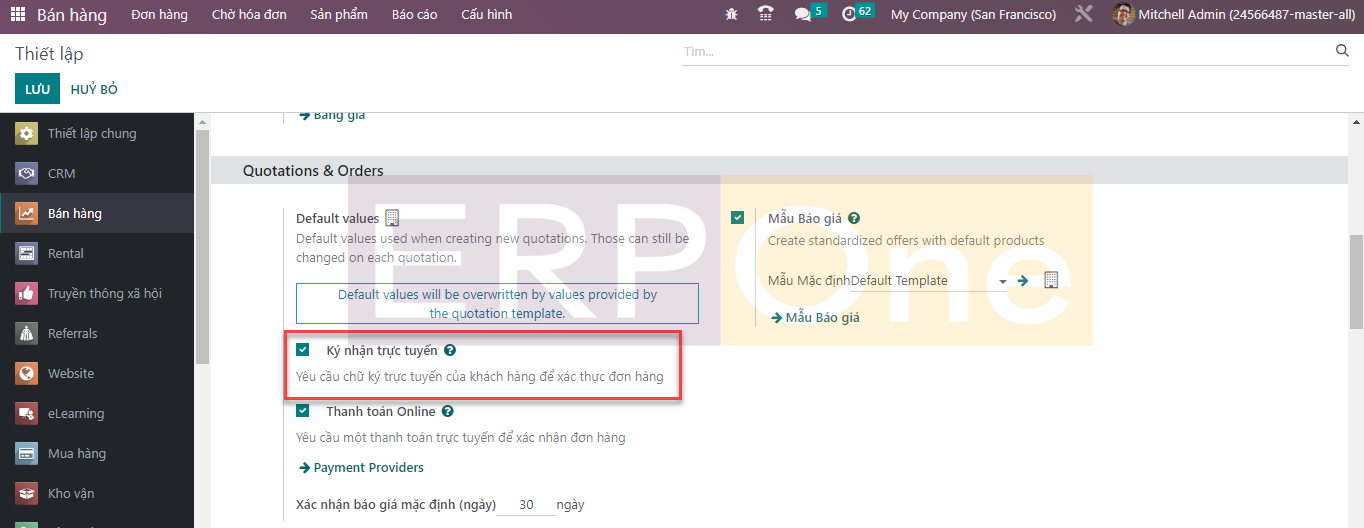Open the apps grid home menu

point(18,15)
